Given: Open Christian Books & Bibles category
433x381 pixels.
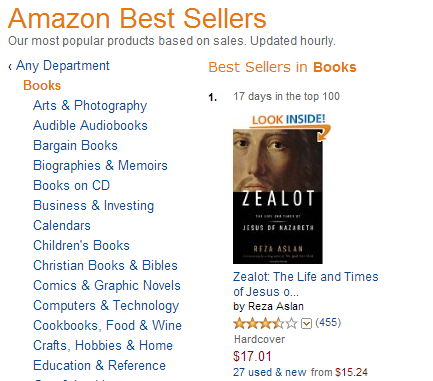Looking at the screenshot, I should click(105, 266).
